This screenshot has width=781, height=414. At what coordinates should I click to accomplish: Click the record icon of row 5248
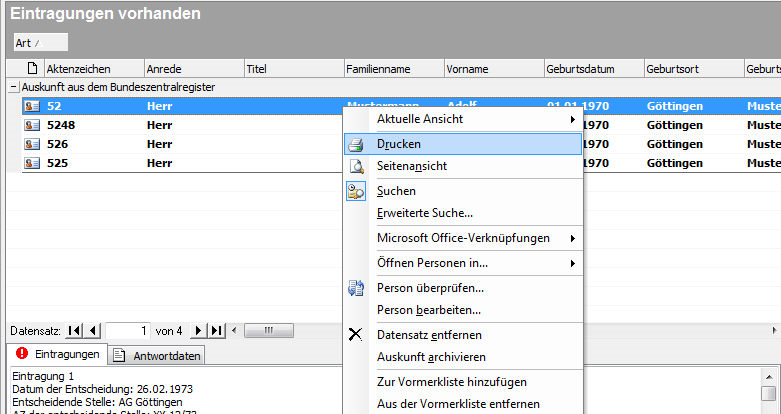point(31,125)
